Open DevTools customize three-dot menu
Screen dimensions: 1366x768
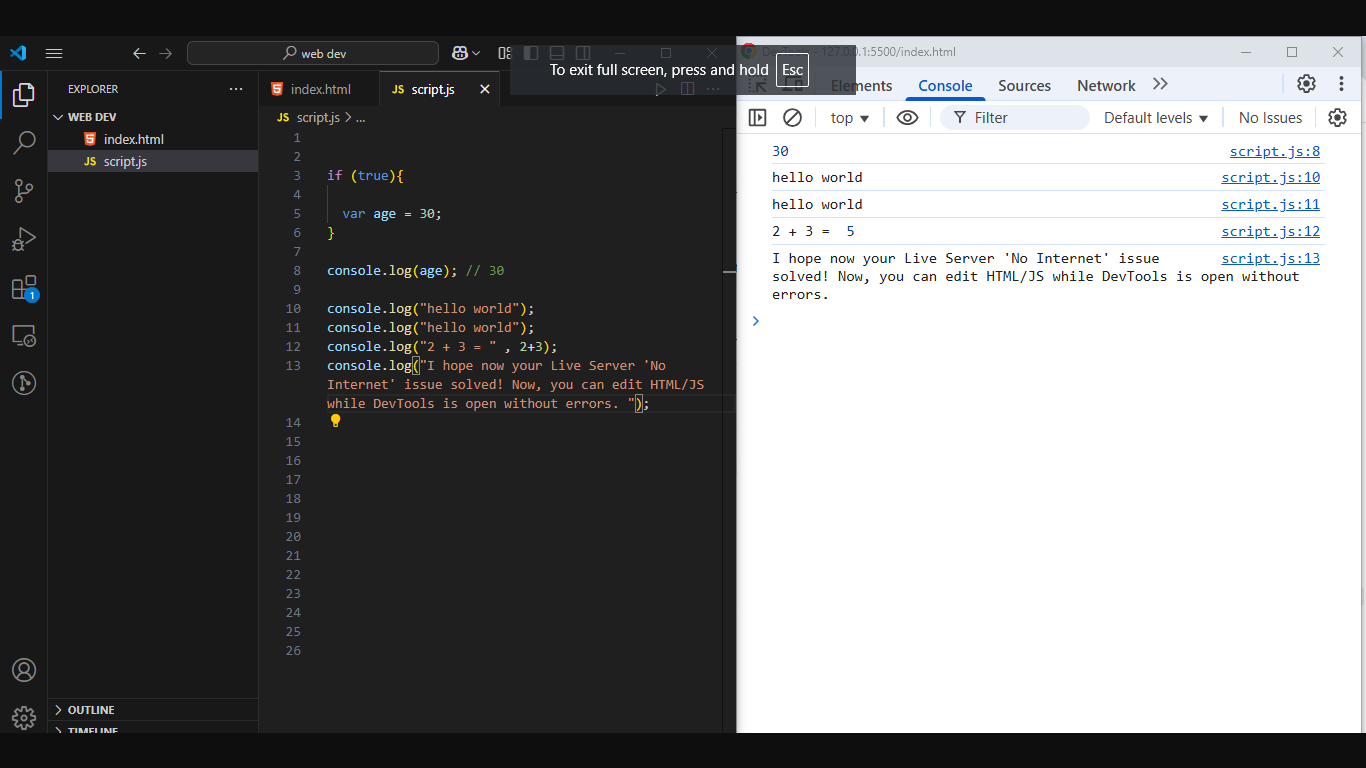[1342, 84]
